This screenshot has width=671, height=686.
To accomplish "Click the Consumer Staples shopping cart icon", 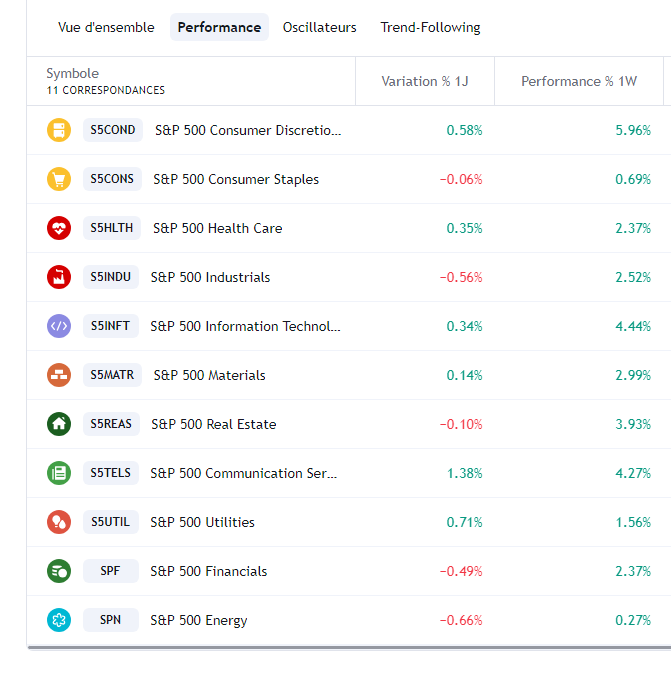I will click(x=59, y=179).
